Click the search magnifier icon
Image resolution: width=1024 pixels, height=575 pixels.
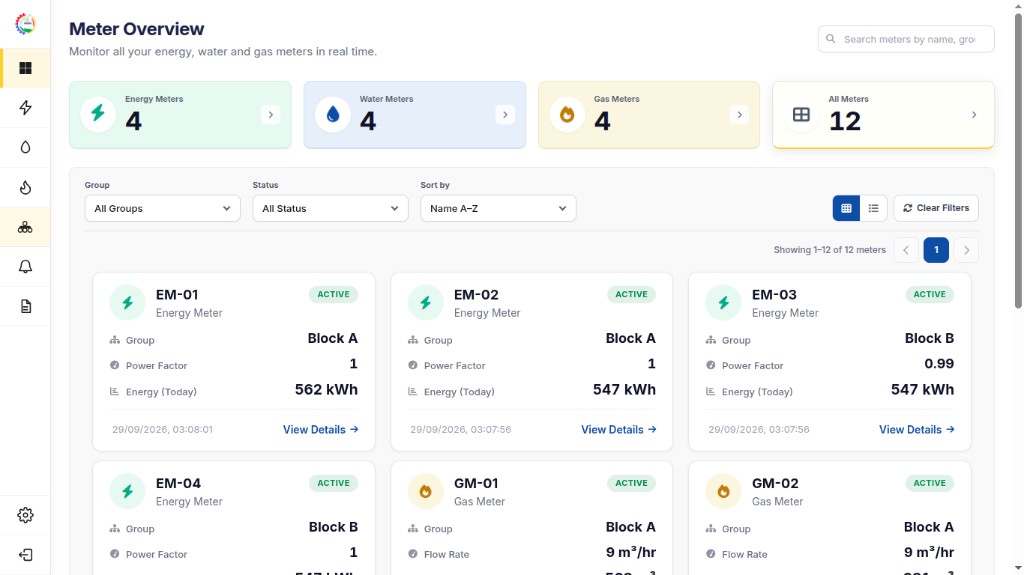click(x=831, y=39)
